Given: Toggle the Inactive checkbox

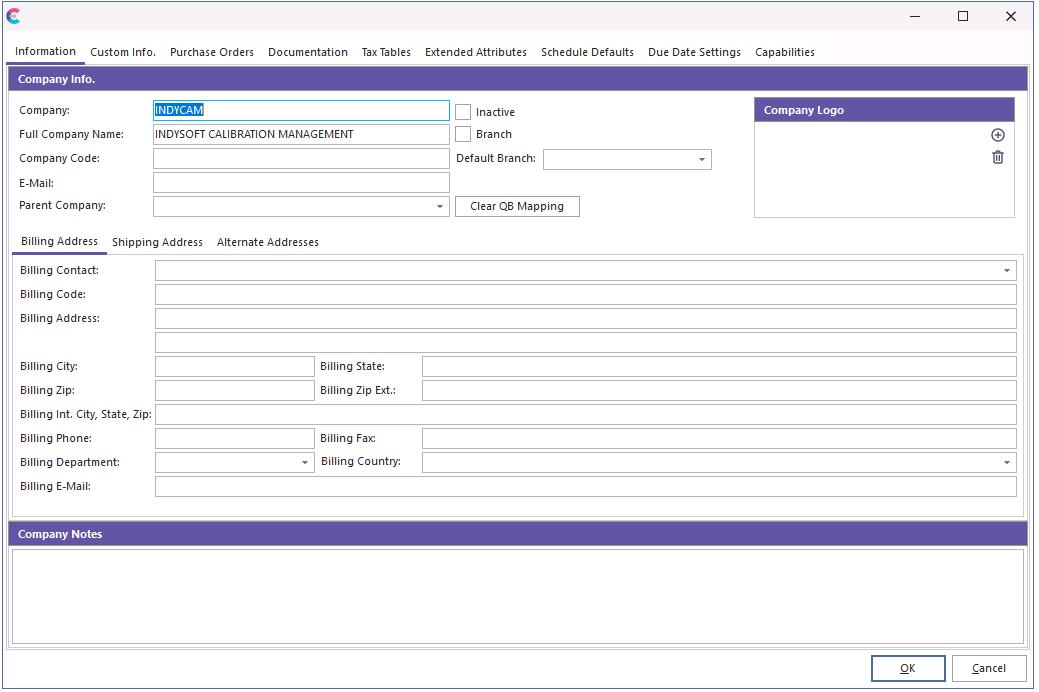Looking at the screenshot, I should click(x=463, y=112).
